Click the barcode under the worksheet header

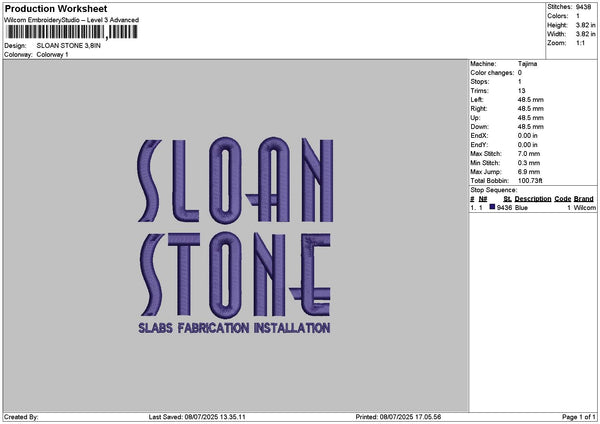point(72,32)
